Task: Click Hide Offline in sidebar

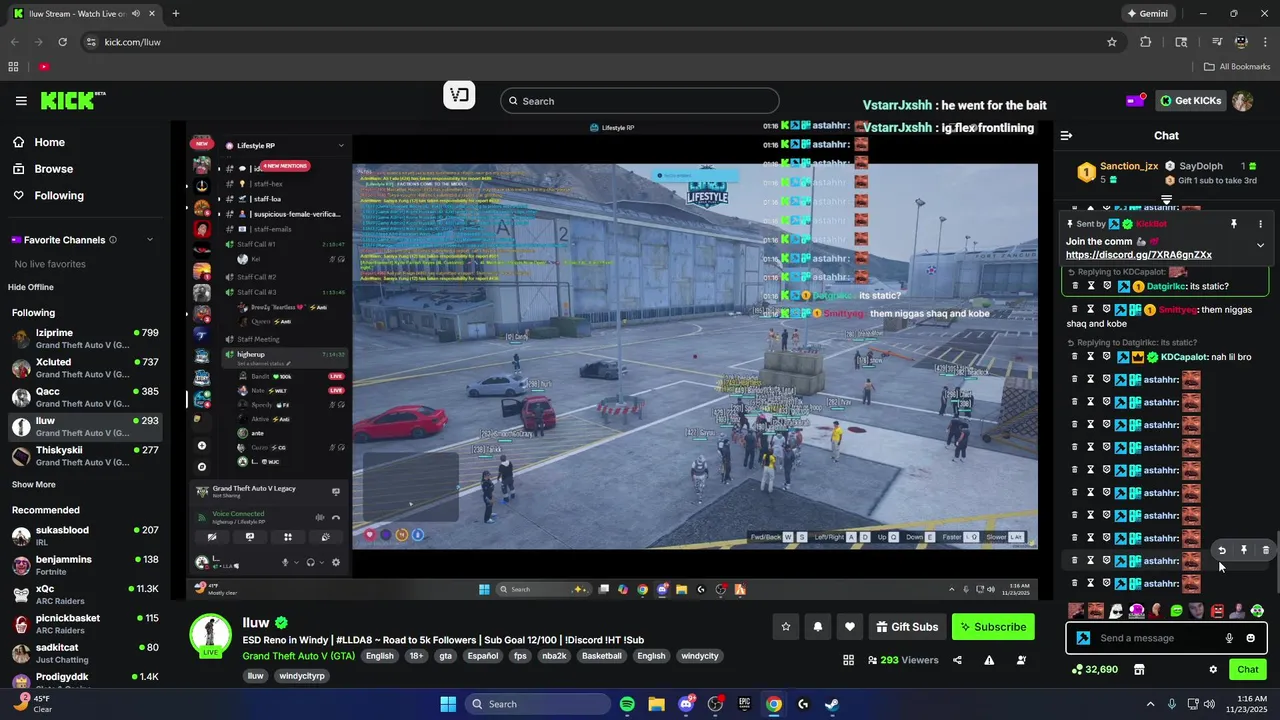Action: pos(31,287)
